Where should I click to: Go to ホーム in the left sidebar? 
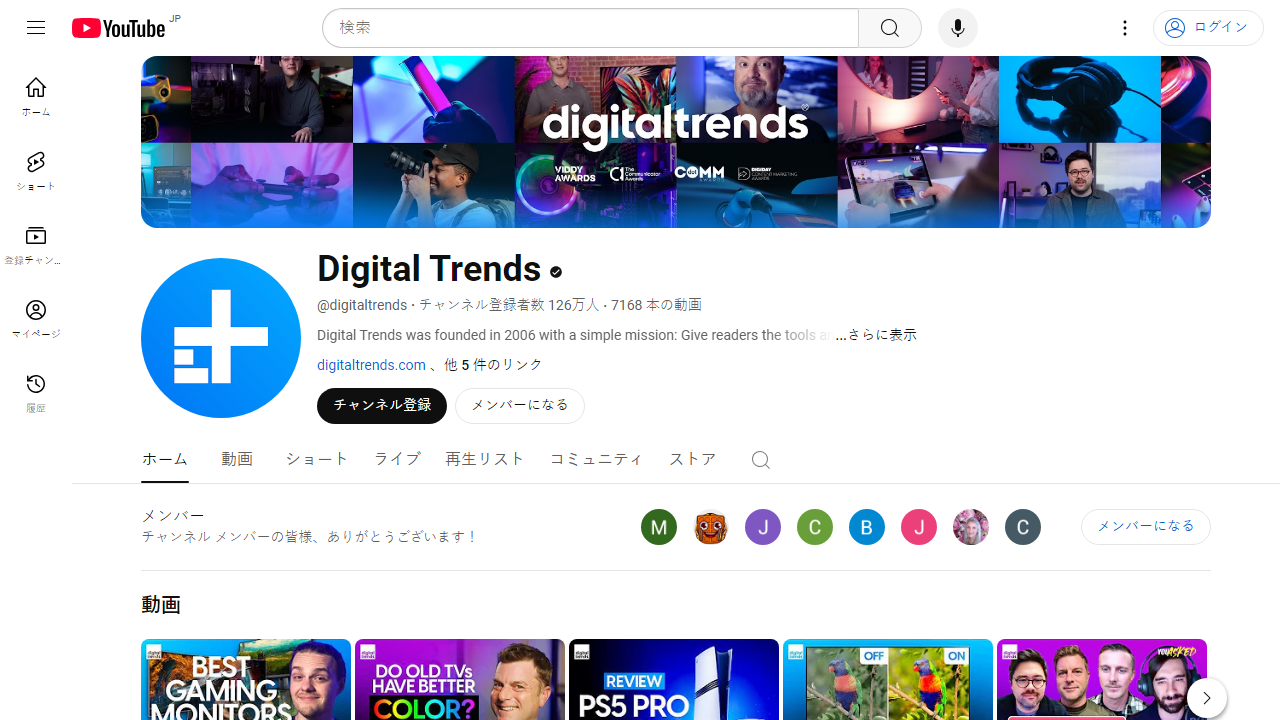36,97
